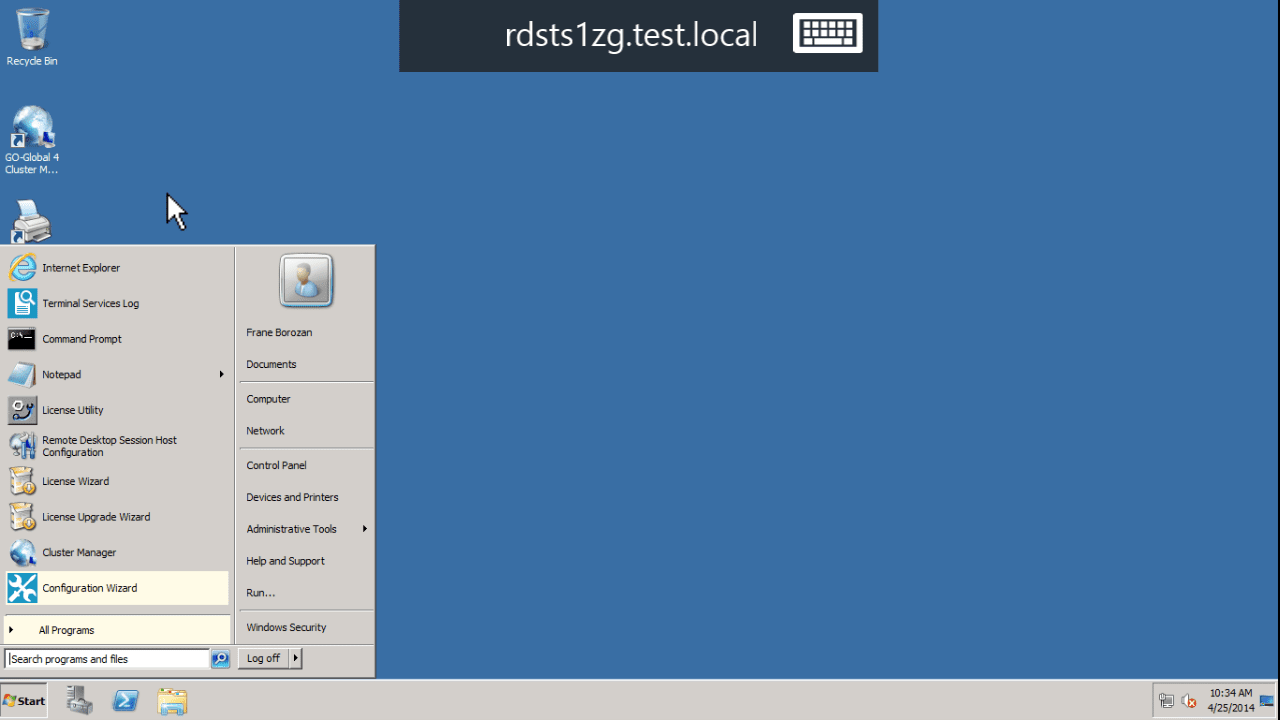Click the License Utility icon
Image resolution: width=1280 pixels, height=720 pixels.
(x=22, y=410)
